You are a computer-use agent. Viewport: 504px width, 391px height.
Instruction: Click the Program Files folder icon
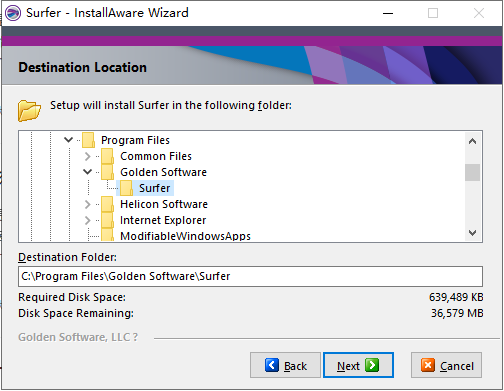(88, 140)
